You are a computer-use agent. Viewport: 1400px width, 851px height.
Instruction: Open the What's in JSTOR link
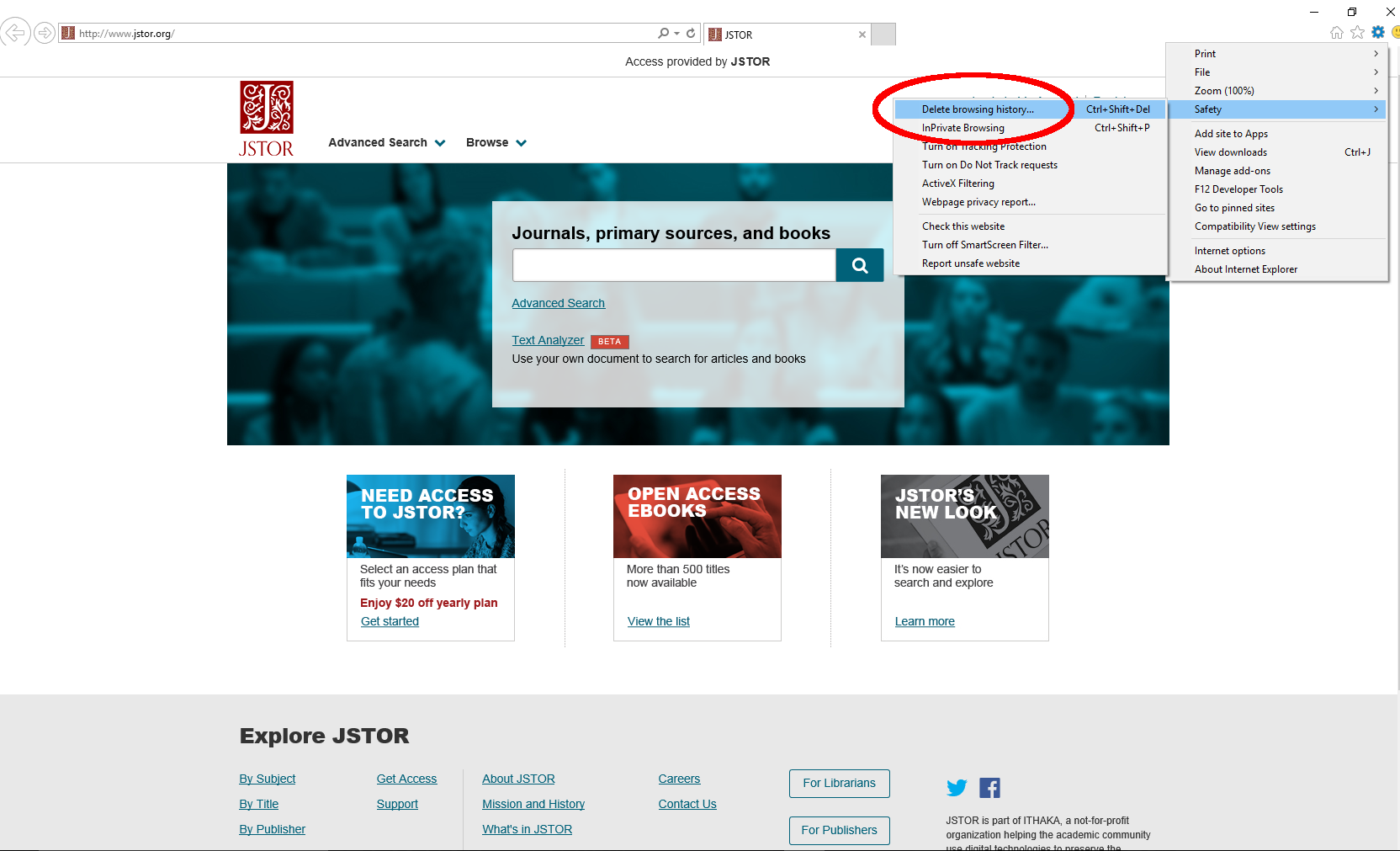click(527, 829)
